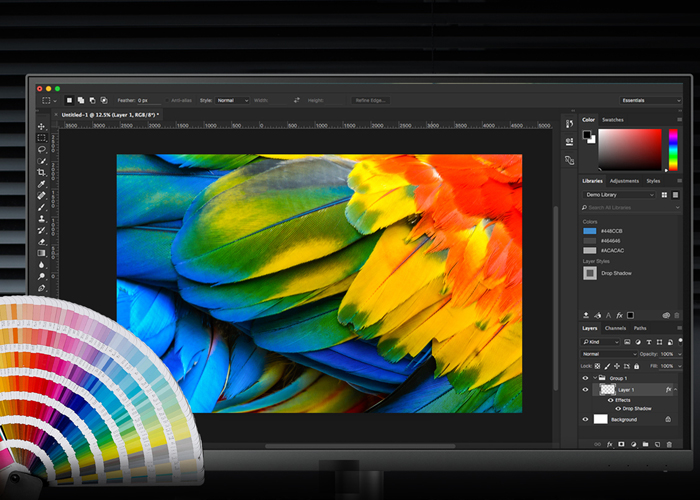
Task: Swap width and height arrows icon
Action: click(x=296, y=100)
